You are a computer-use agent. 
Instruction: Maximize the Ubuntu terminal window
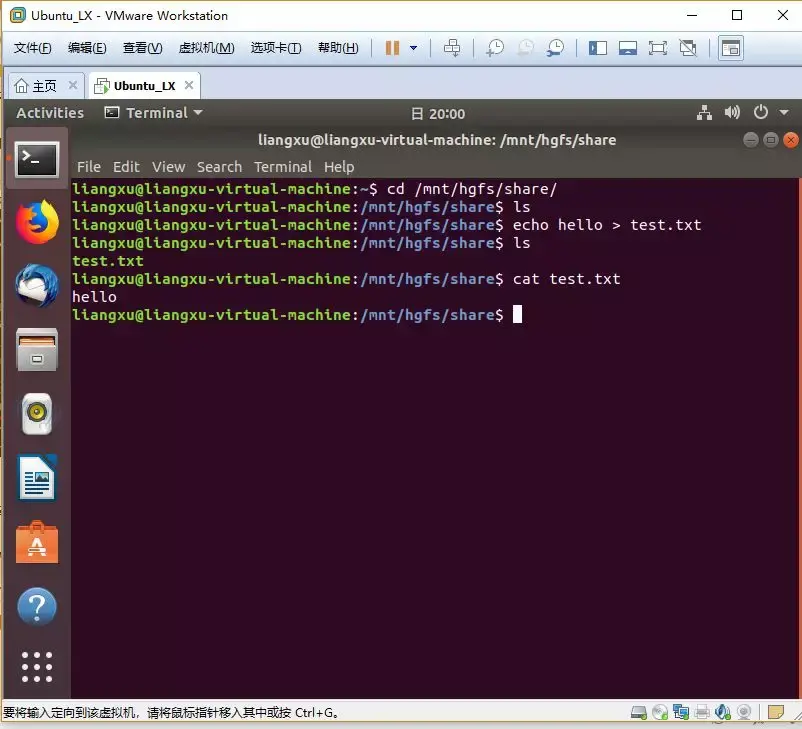click(x=771, y=140)
